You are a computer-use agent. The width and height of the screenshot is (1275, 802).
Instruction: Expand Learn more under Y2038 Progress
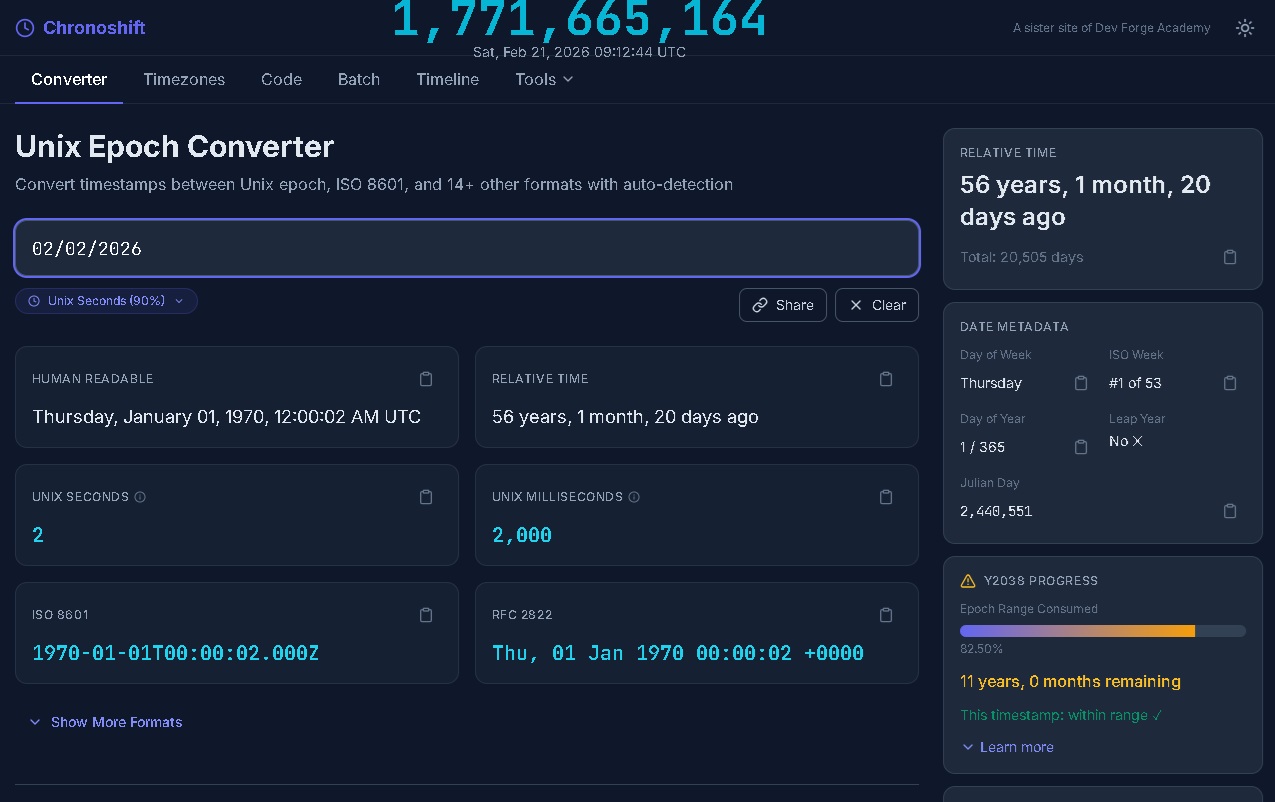click(1007, 747)
